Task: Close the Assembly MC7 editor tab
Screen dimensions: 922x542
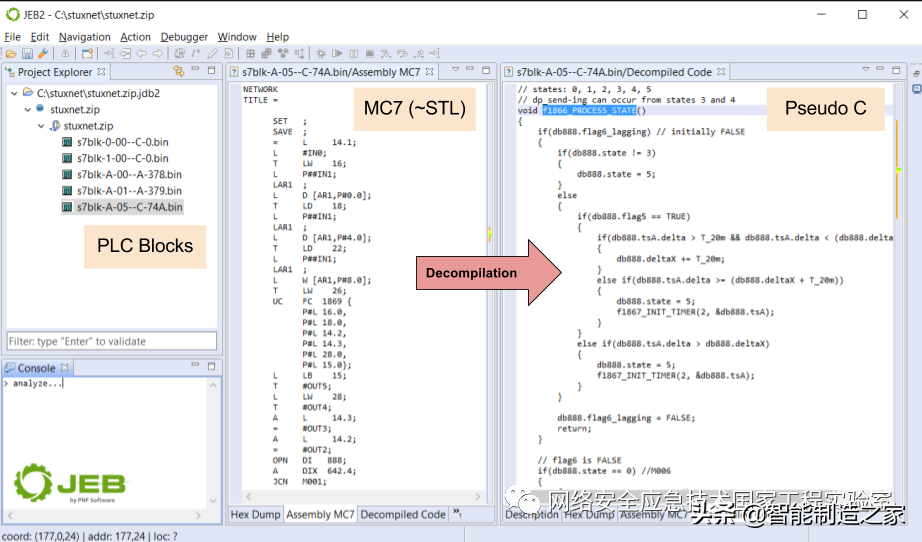Action: point(430,72)
